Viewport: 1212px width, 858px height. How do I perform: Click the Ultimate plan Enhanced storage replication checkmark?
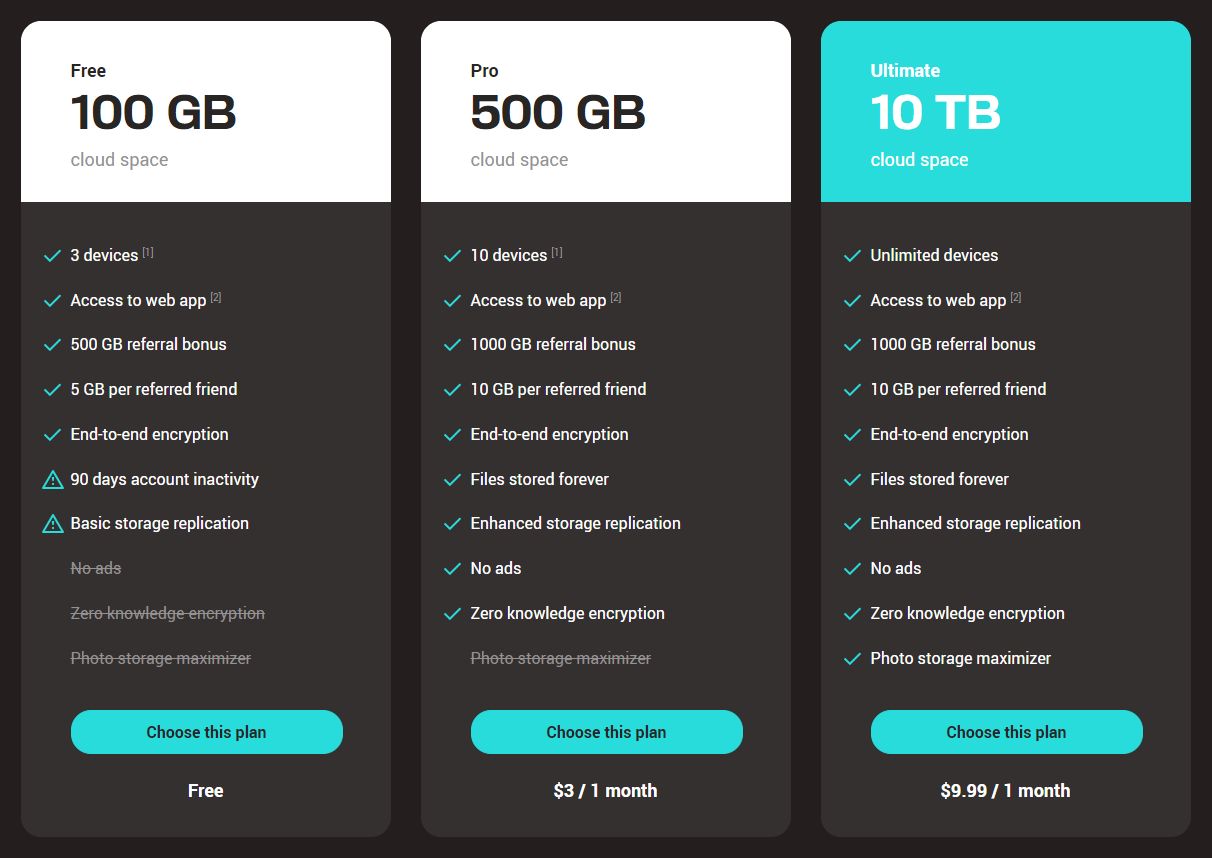852,524
